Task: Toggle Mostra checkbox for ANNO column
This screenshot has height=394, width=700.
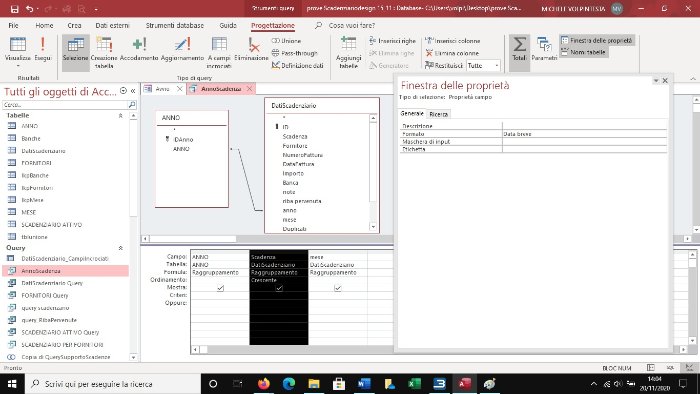Action: 220,288
